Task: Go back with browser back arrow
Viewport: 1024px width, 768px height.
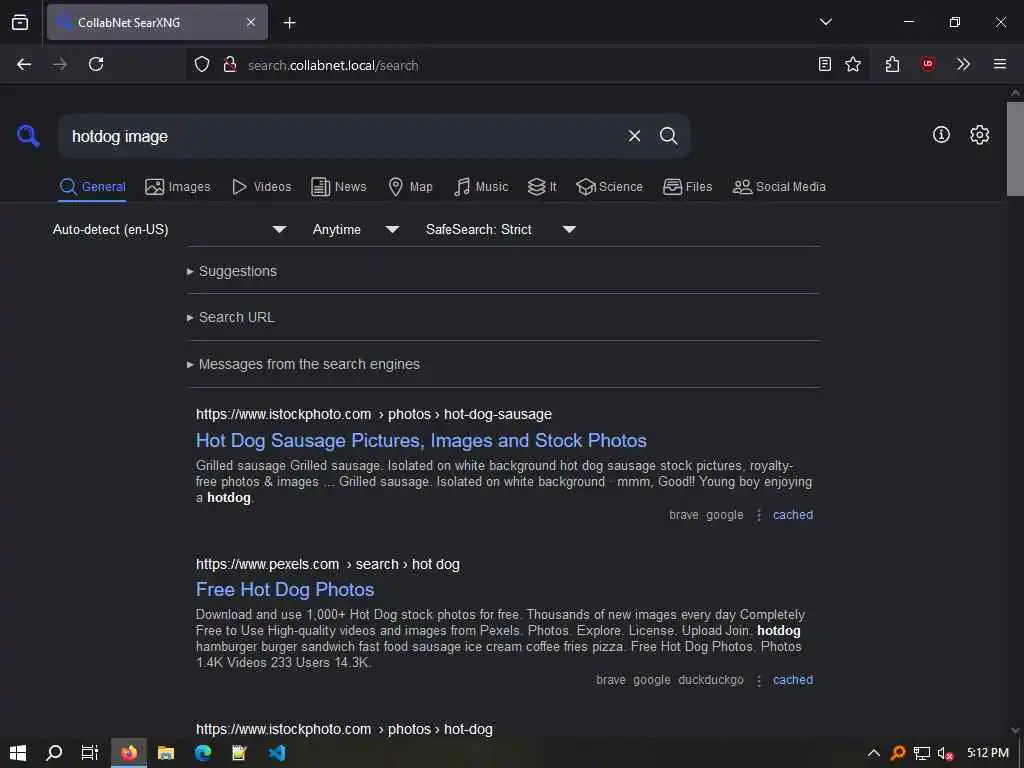Action: [x=24, y=64]
